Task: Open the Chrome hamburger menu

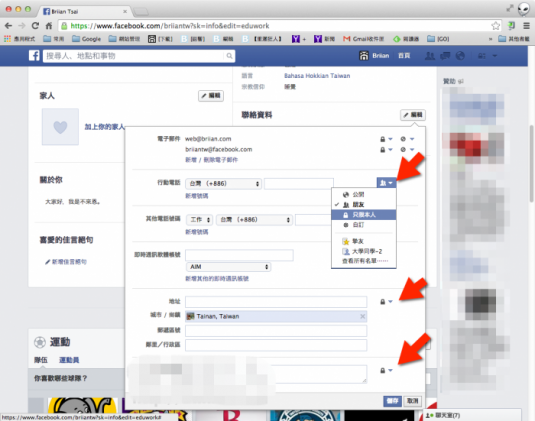Action: 526,26
